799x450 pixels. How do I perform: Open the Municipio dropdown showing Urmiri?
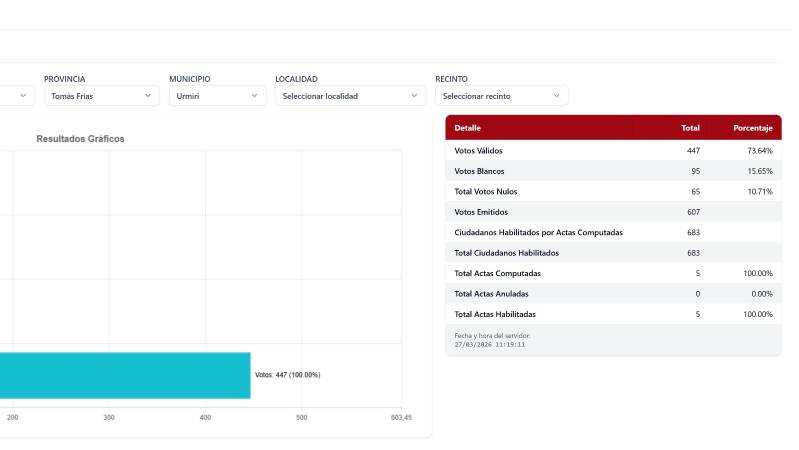coord(216,96)
